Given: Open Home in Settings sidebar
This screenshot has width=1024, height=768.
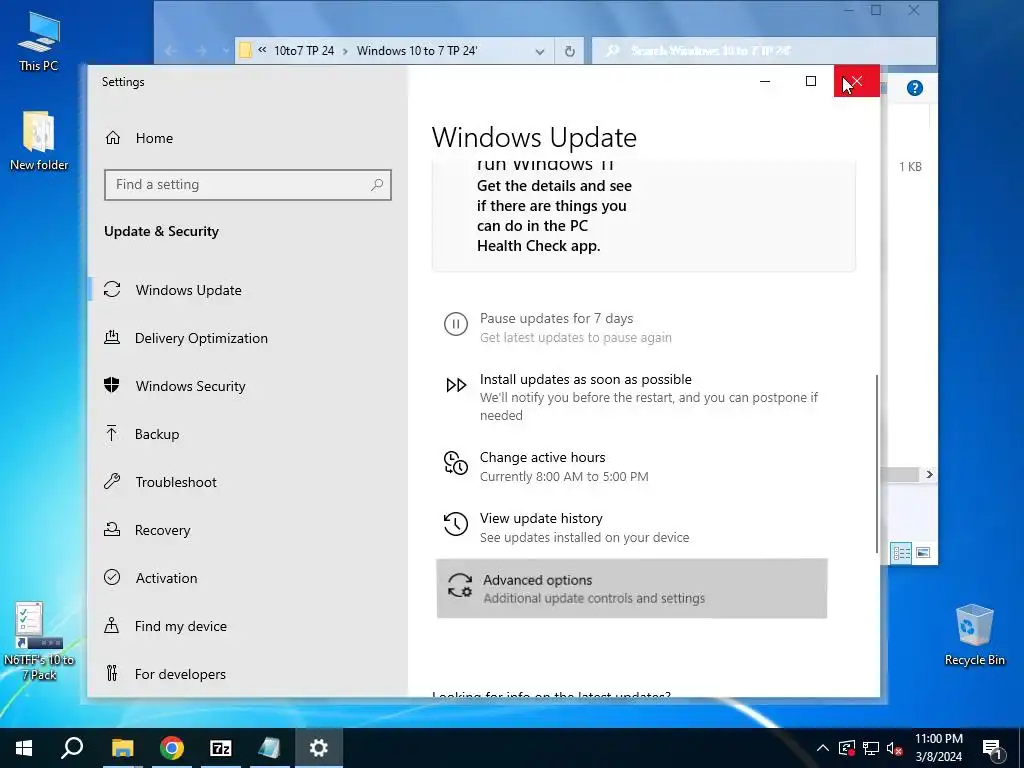Looking at the screenshot, I should (138, 138).
